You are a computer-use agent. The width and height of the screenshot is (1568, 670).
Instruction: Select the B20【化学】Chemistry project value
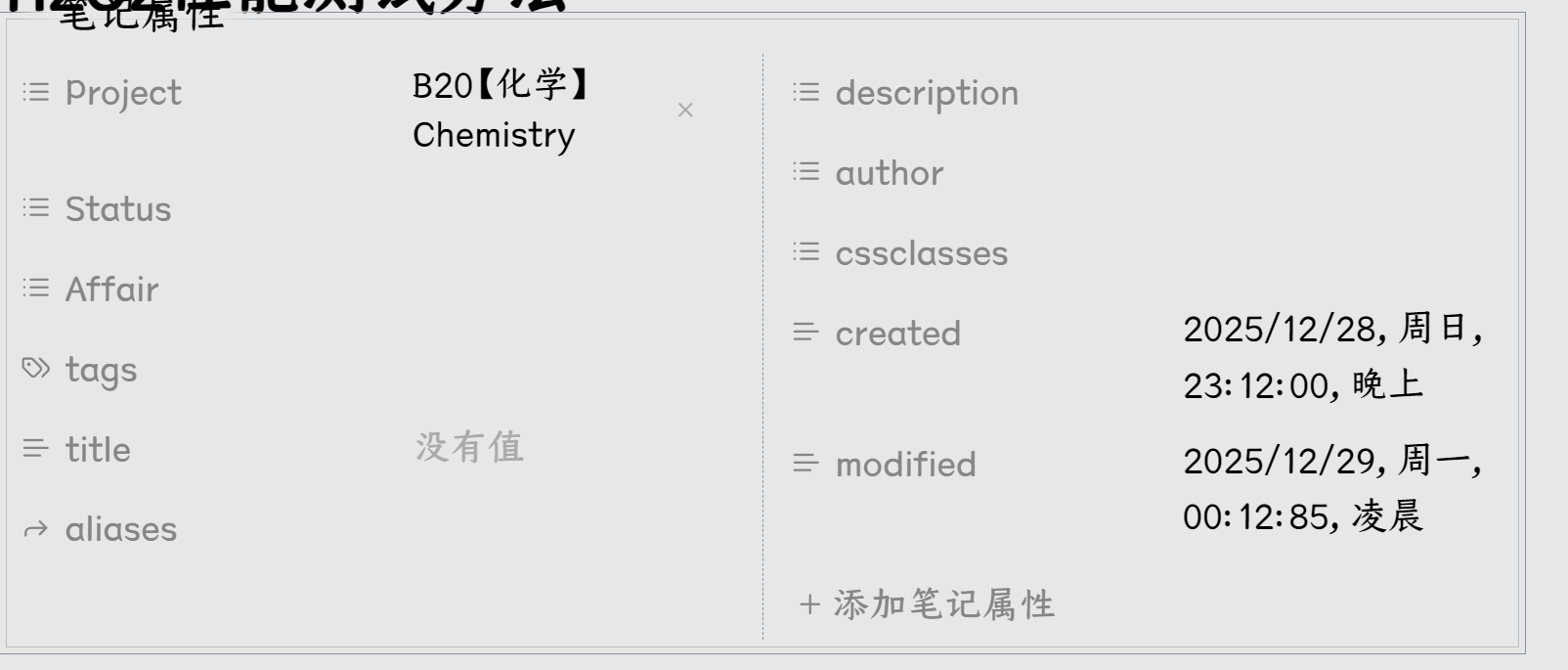click(x=499, y=110)
